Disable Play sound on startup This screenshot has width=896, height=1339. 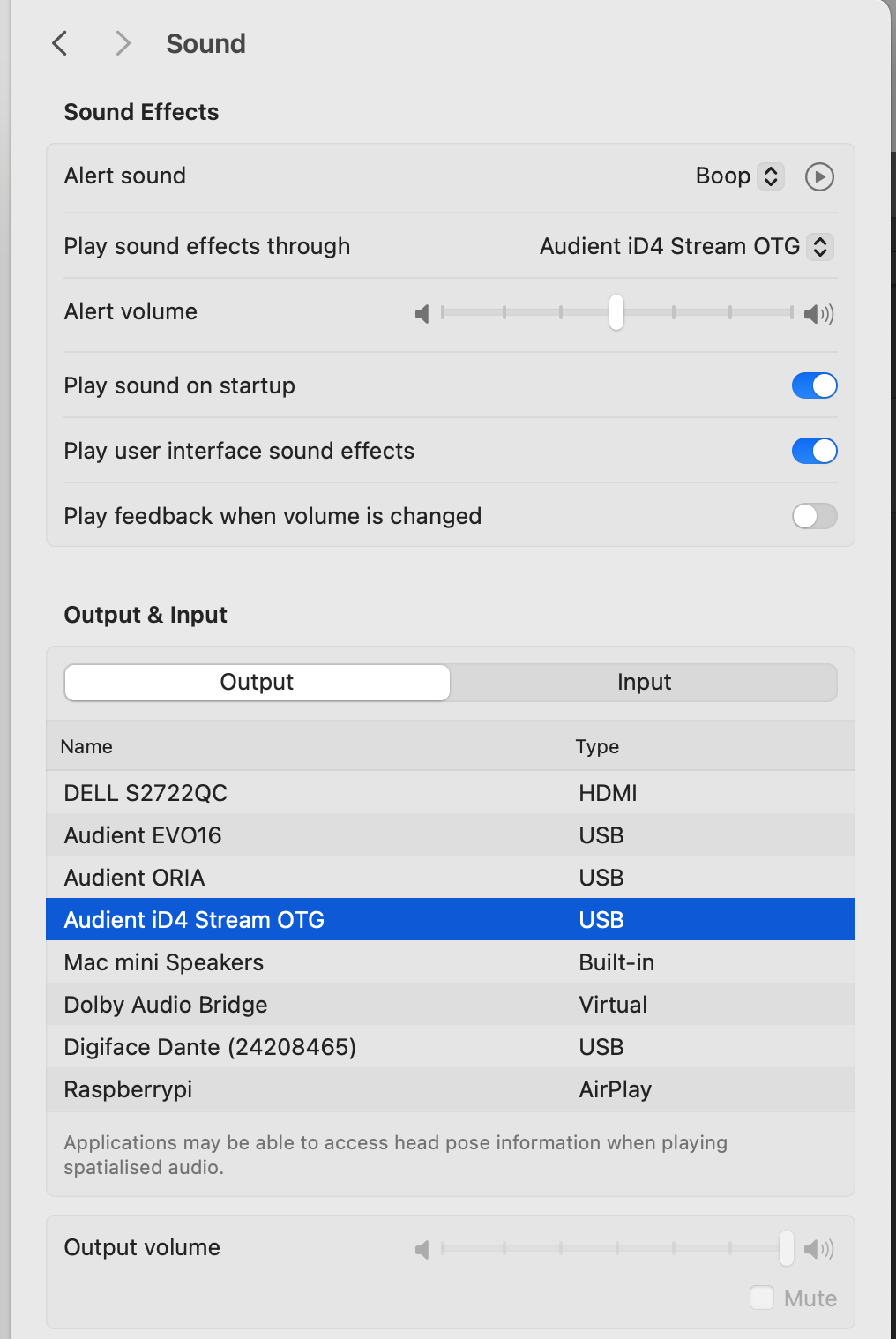coord(814,385)
